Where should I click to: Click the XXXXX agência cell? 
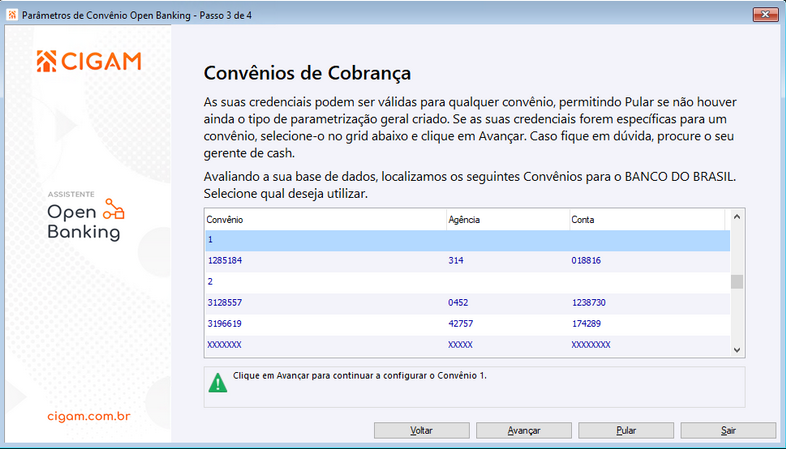click(x=460, y=345)
